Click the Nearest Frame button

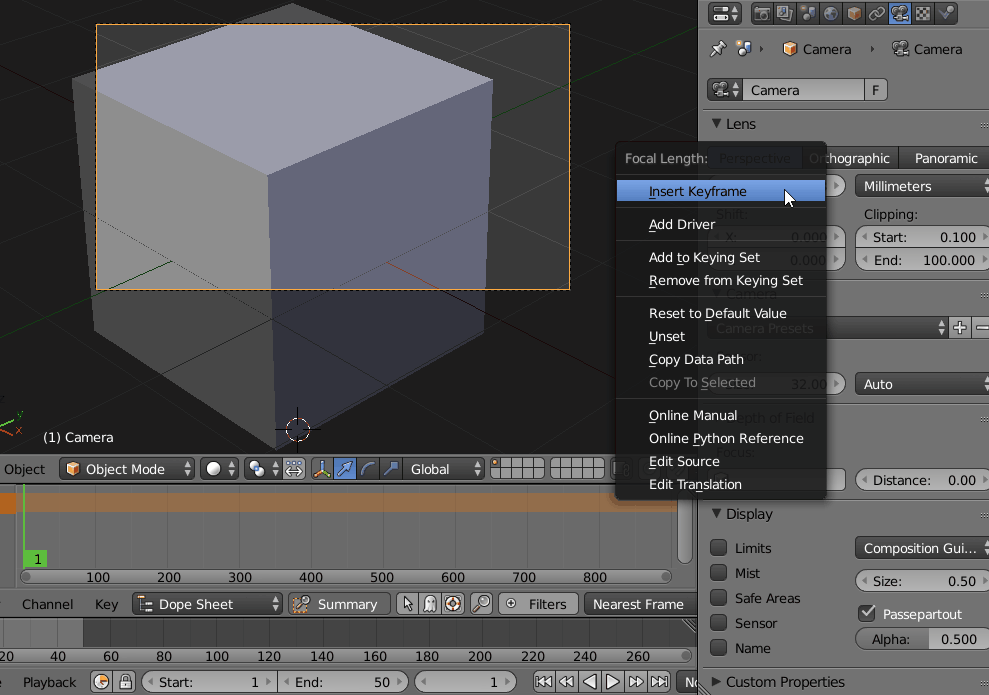tap(638, 604)
